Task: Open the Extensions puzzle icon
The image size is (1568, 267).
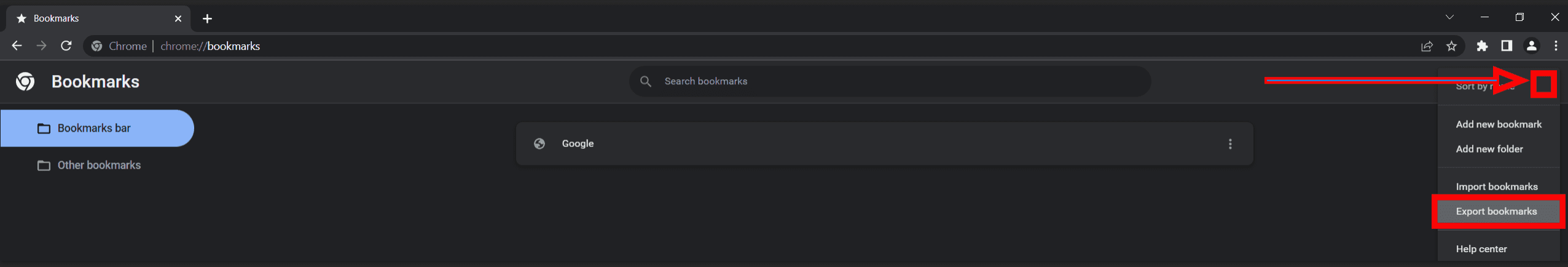Action: pos(1482,46)
